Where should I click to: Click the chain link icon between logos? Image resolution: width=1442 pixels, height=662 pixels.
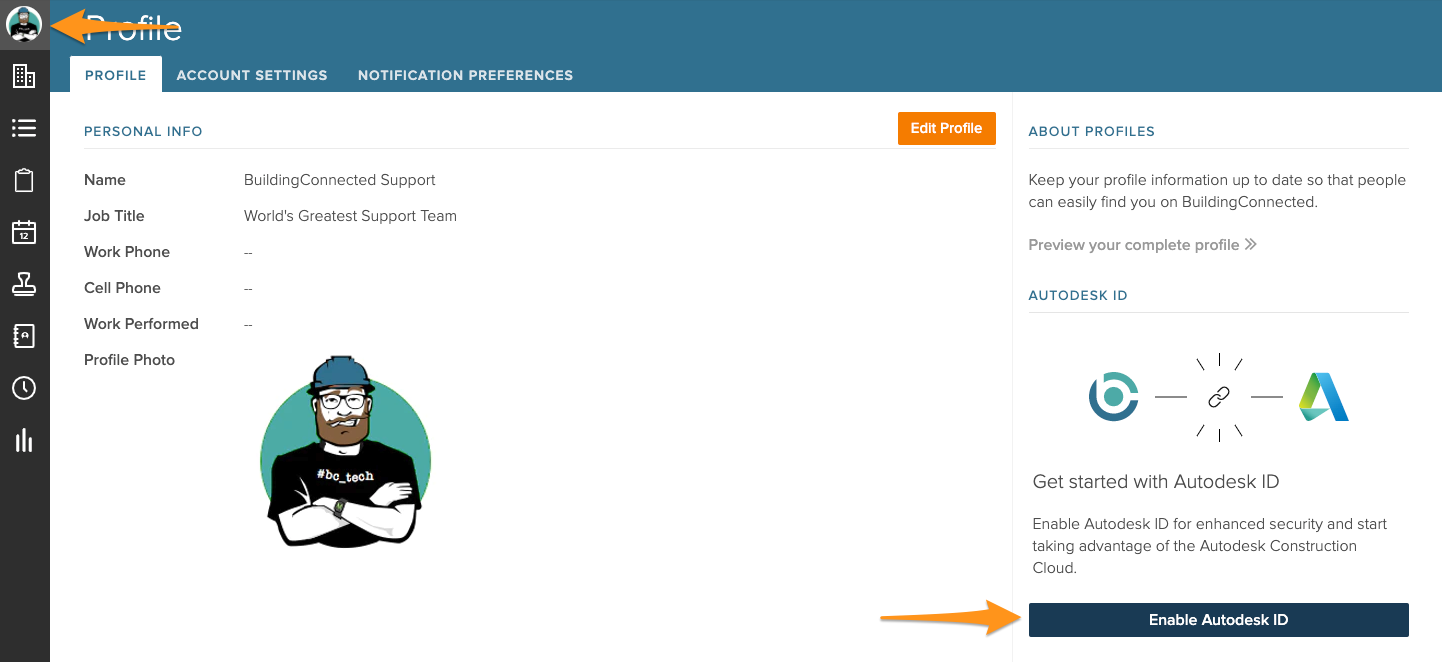click(x=1218, y=397)
